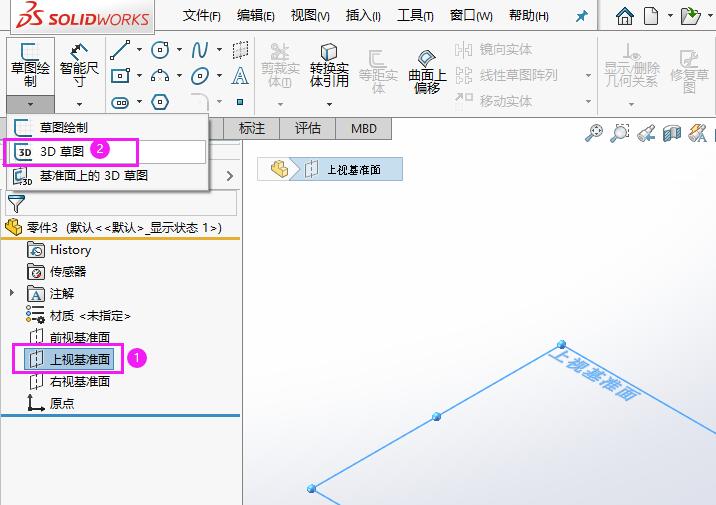Open the 草图绘制 dropdown arrow
The height and width of the screenshot is (505, 716).
(30, 105)
